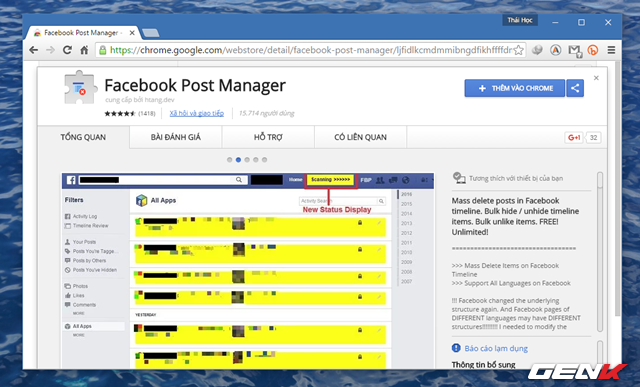
Task: Click the Thêm vào Chrome button
Action: pos(515,88)
